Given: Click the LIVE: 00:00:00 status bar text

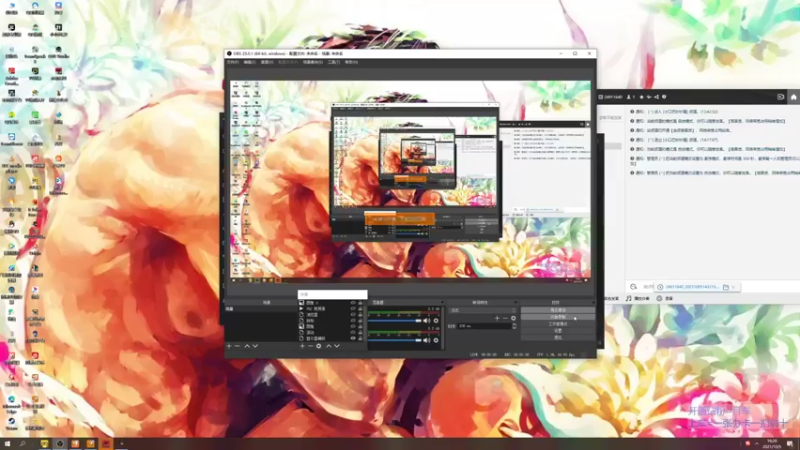Looking at the screenshot, I should click(483, 355).
